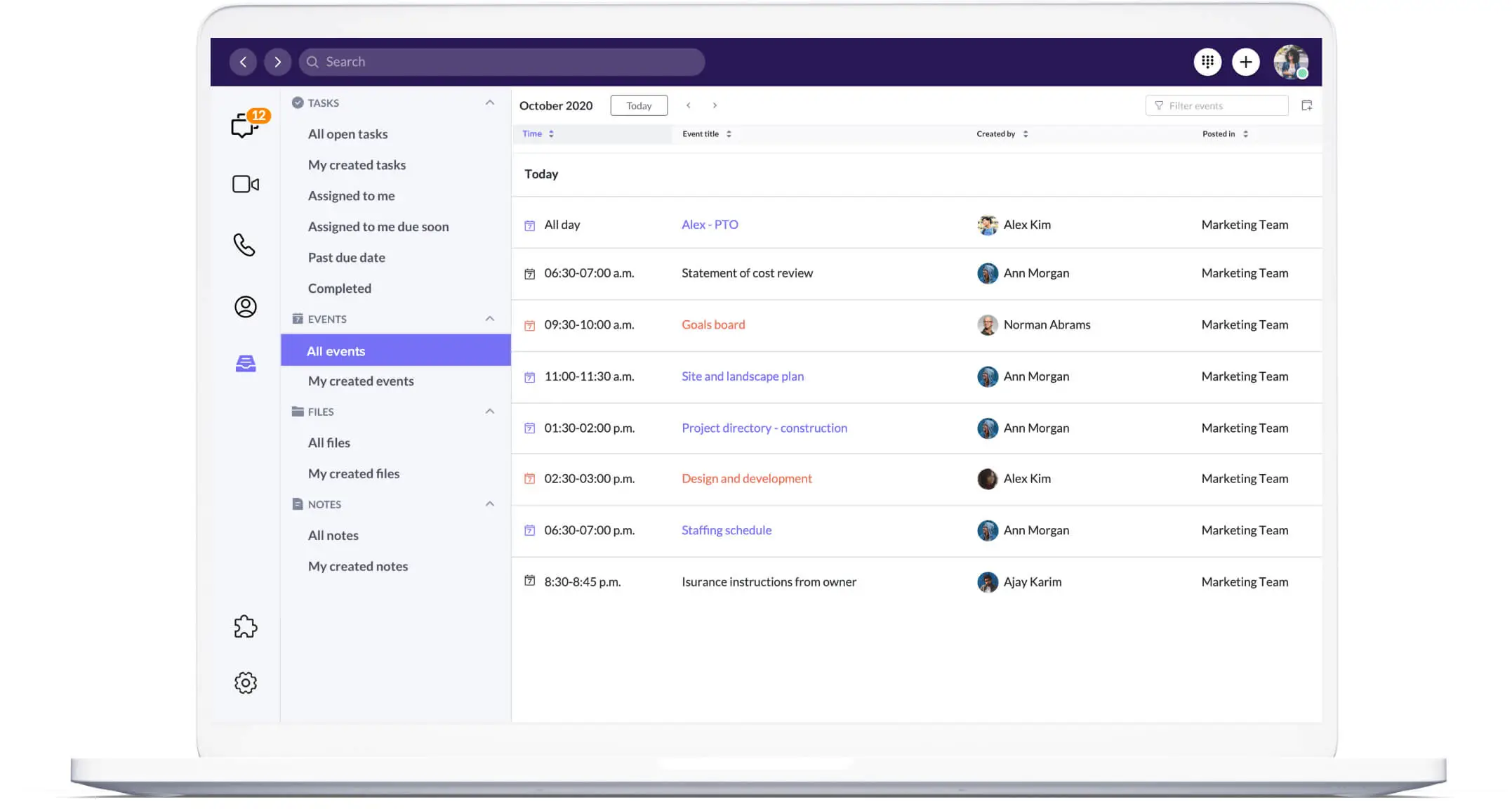This screenshot has width=1512, height=809.
Task: Click the Today button
Action: [638, 105]
